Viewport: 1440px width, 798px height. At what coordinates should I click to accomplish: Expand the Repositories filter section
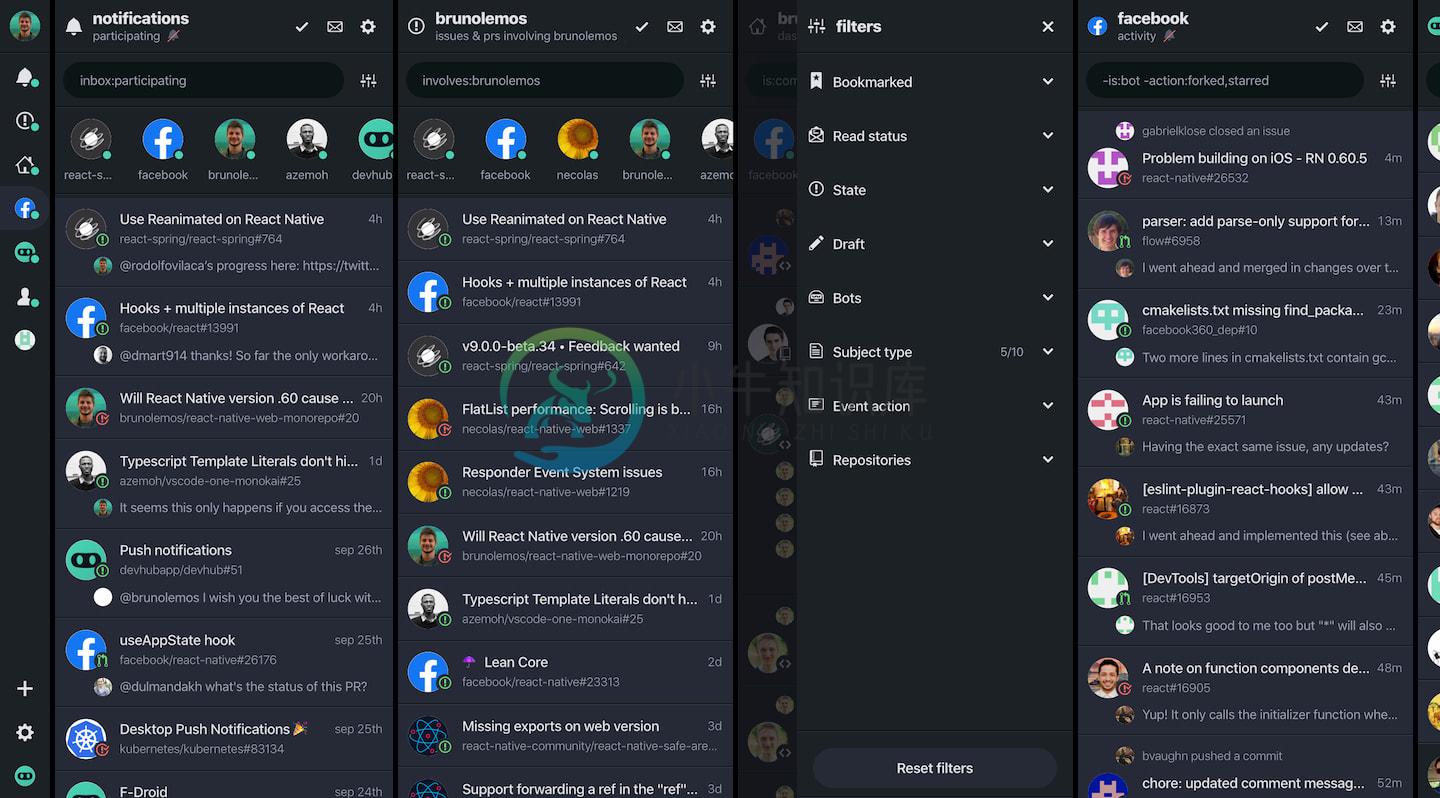click(x=934, y=460)
